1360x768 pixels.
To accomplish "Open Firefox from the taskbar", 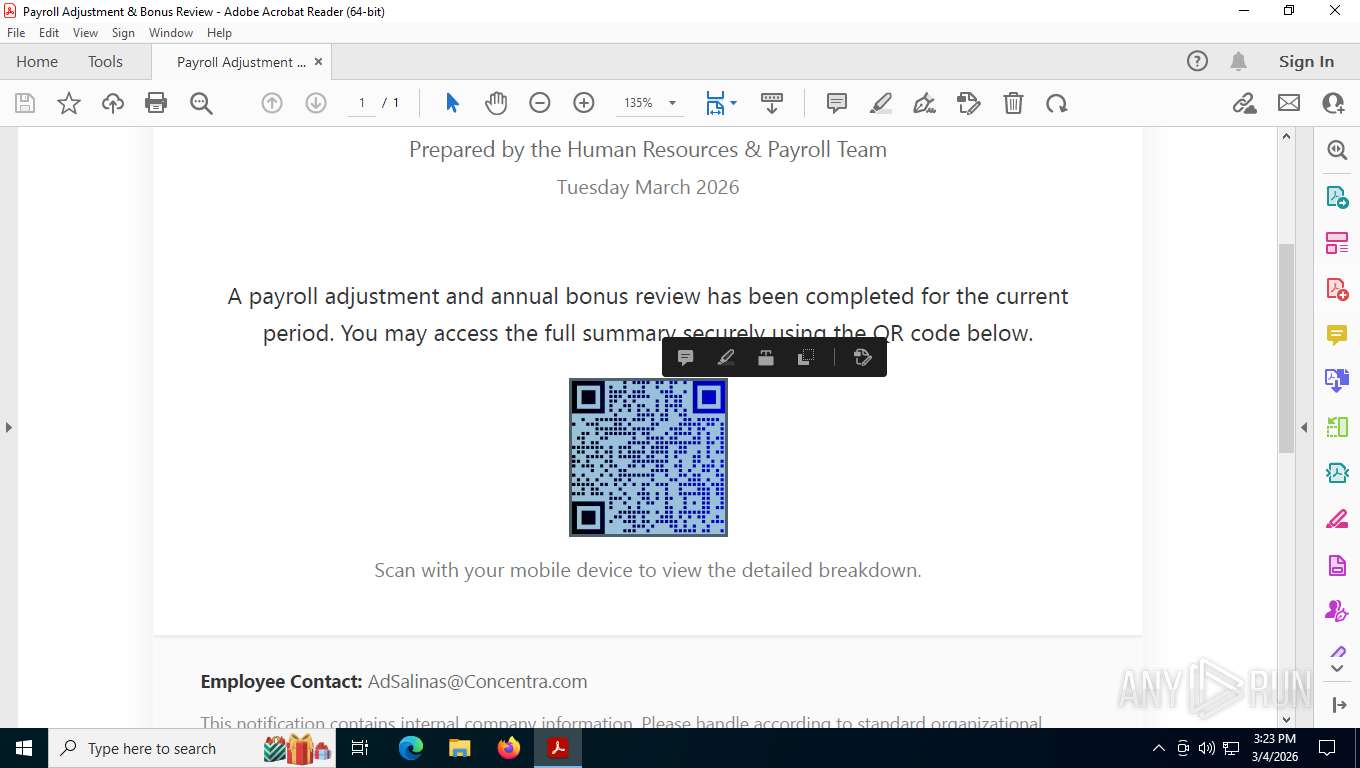I will tap(509, 748).
